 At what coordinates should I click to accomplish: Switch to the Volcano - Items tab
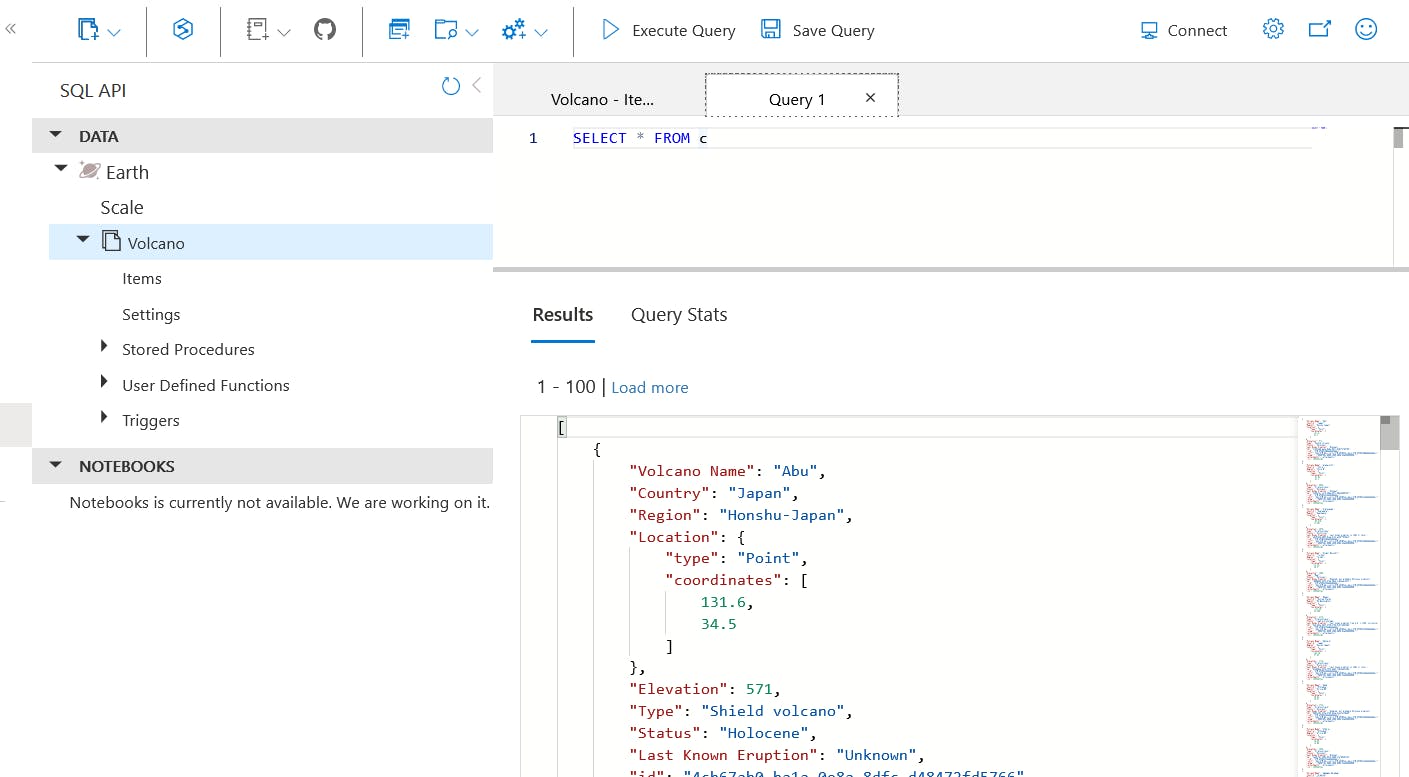[602, 99]
